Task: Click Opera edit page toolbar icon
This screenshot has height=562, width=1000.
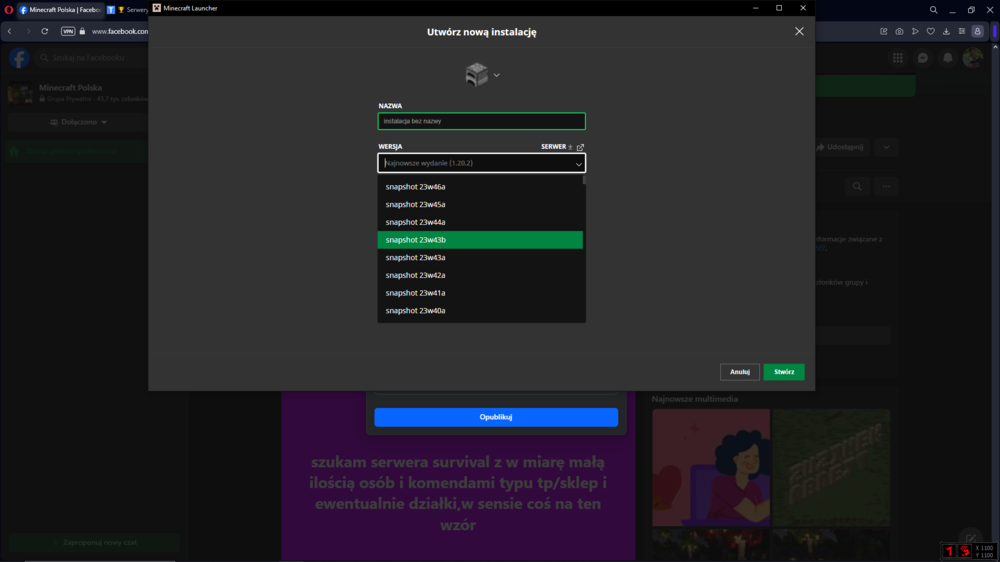Action: pyautogui.click(x=883, y=31)
